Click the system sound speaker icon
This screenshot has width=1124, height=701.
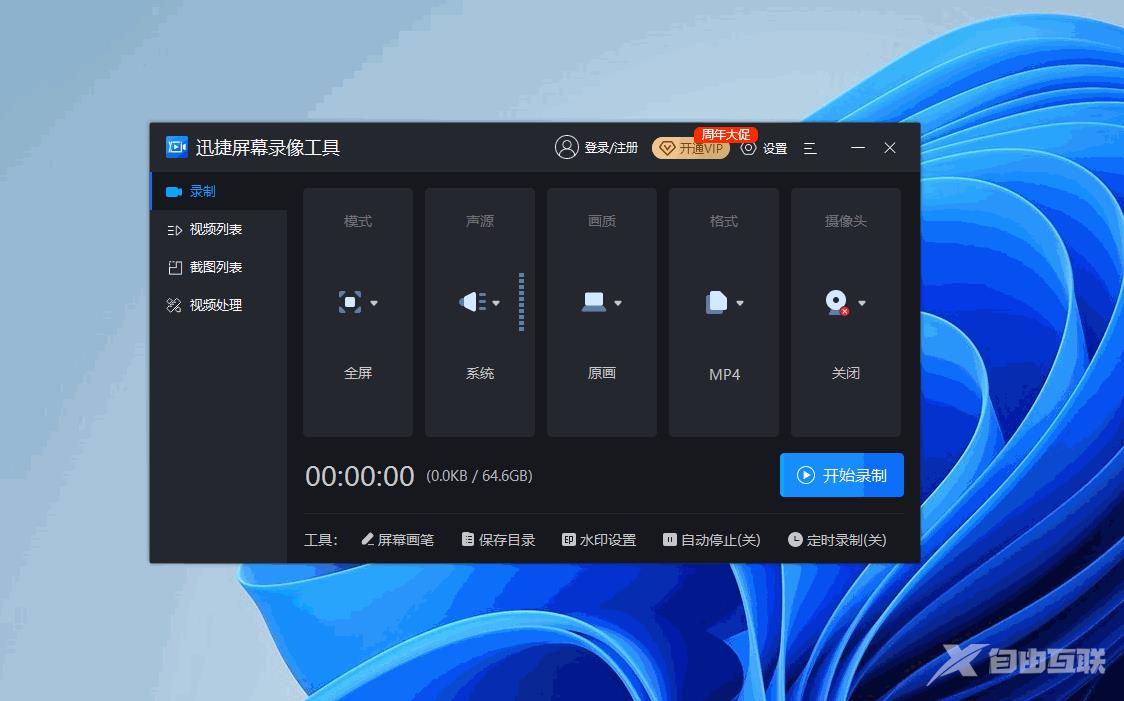click(x=472, y=302)
